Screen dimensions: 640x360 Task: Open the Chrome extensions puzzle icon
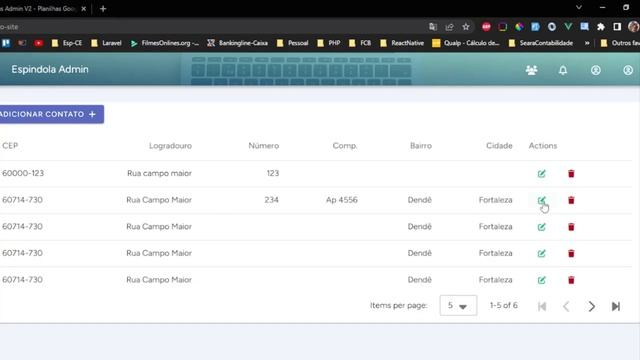pyautogui.click(x=600, y=27)
